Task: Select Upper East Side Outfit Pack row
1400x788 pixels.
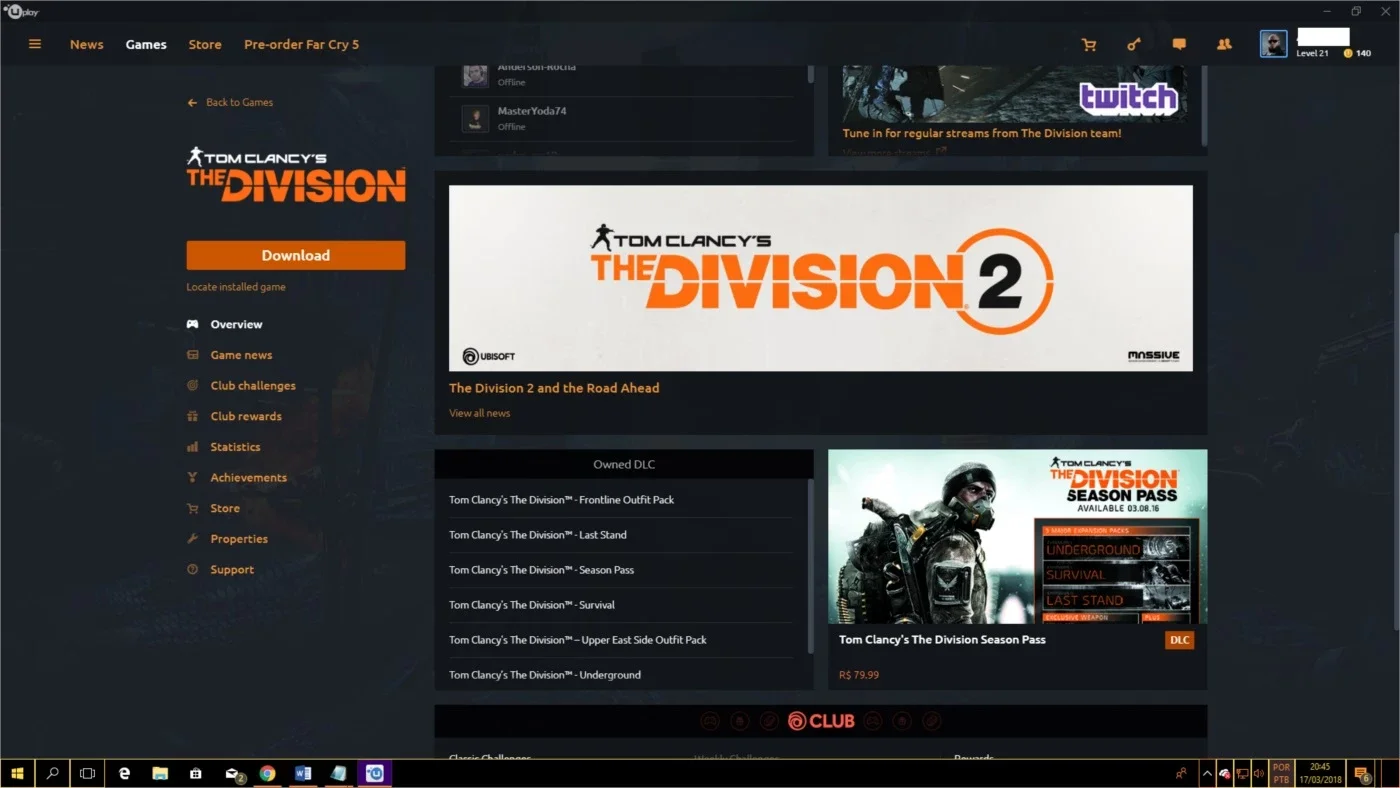Action: click(621, 640)
